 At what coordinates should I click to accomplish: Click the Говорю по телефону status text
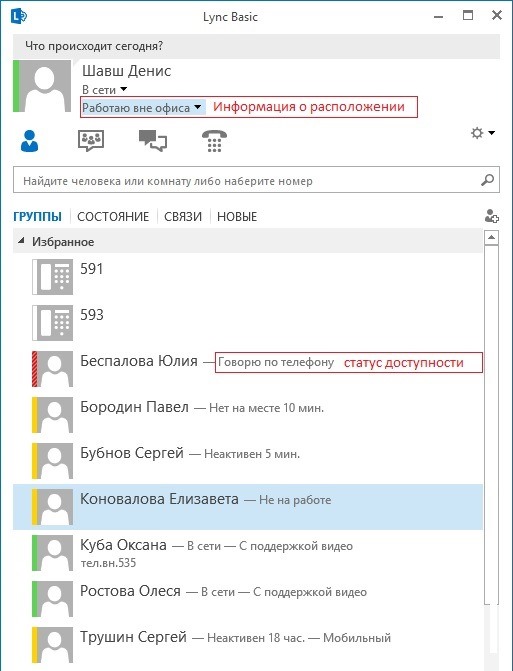[276, 362]
